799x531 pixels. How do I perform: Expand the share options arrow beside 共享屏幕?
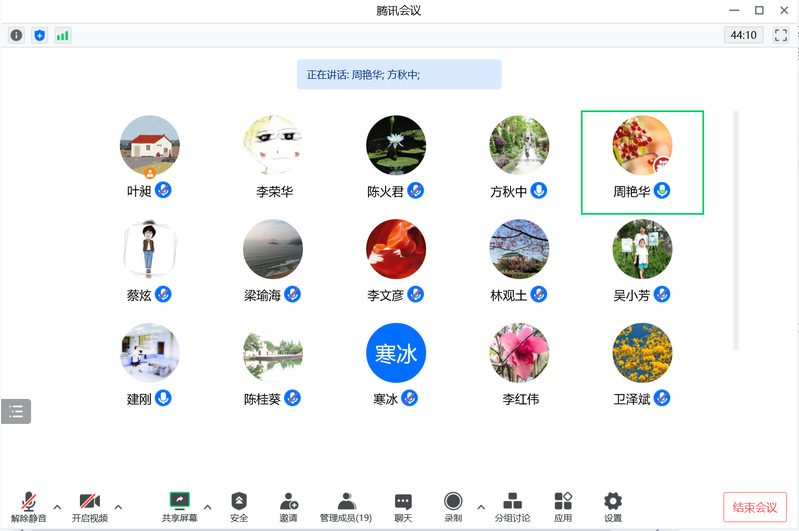coord(207,507)
